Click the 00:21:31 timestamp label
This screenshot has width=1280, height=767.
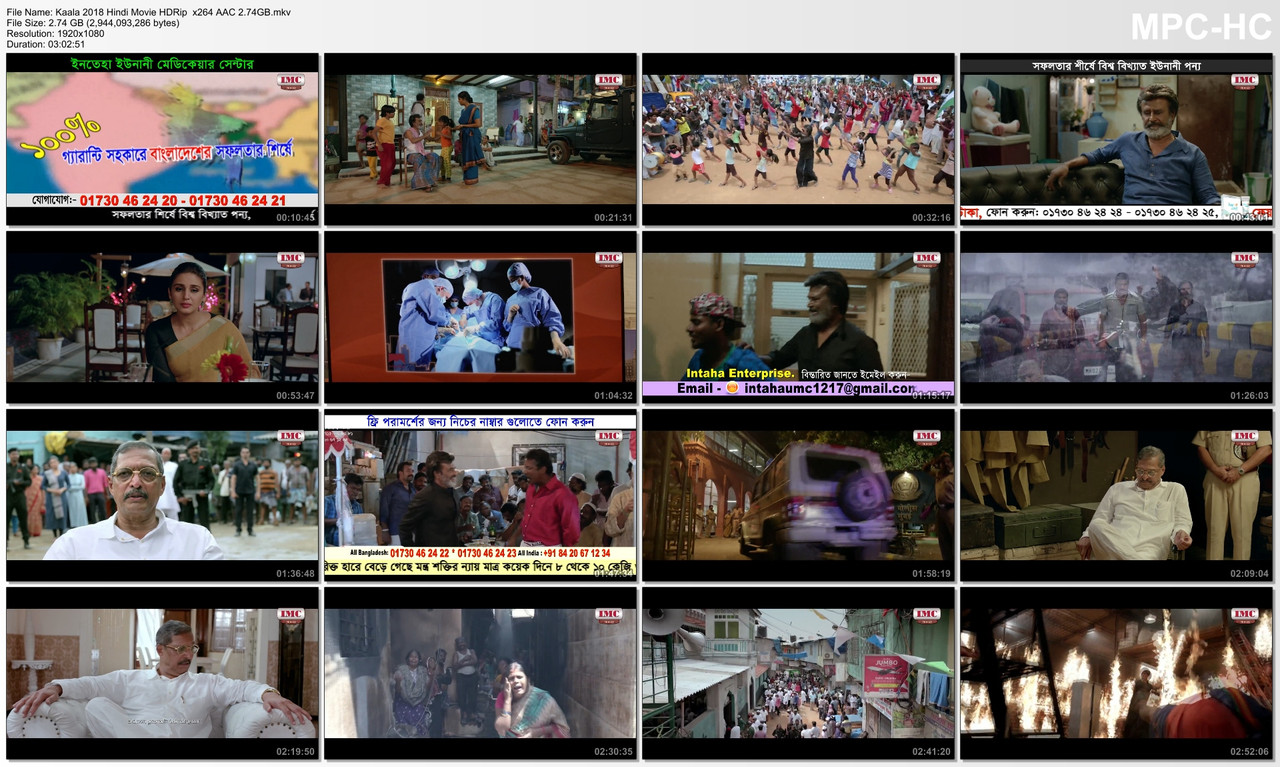tap(613, 218)
